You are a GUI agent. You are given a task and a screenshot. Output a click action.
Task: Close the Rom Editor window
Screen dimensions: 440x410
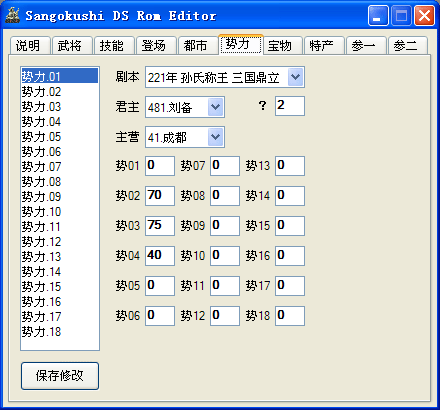pos(424,16)
